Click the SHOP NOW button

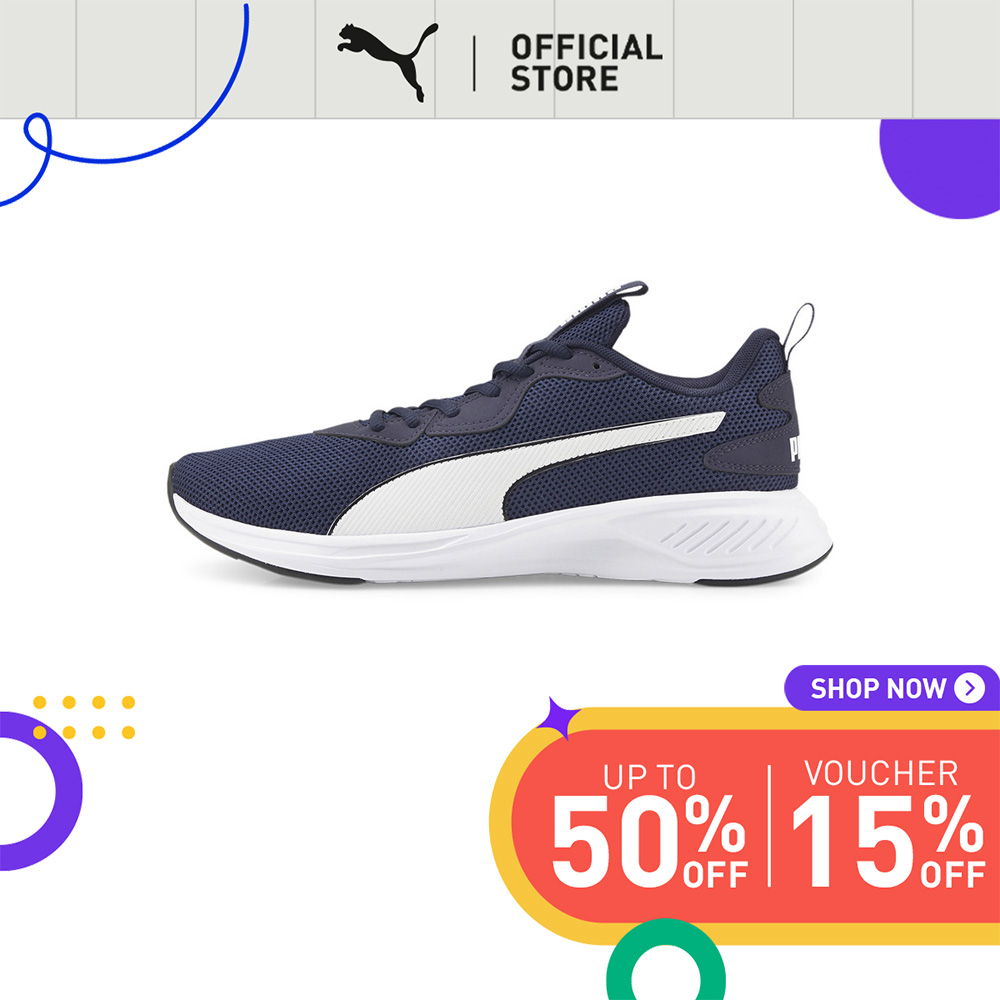point(892,688)
